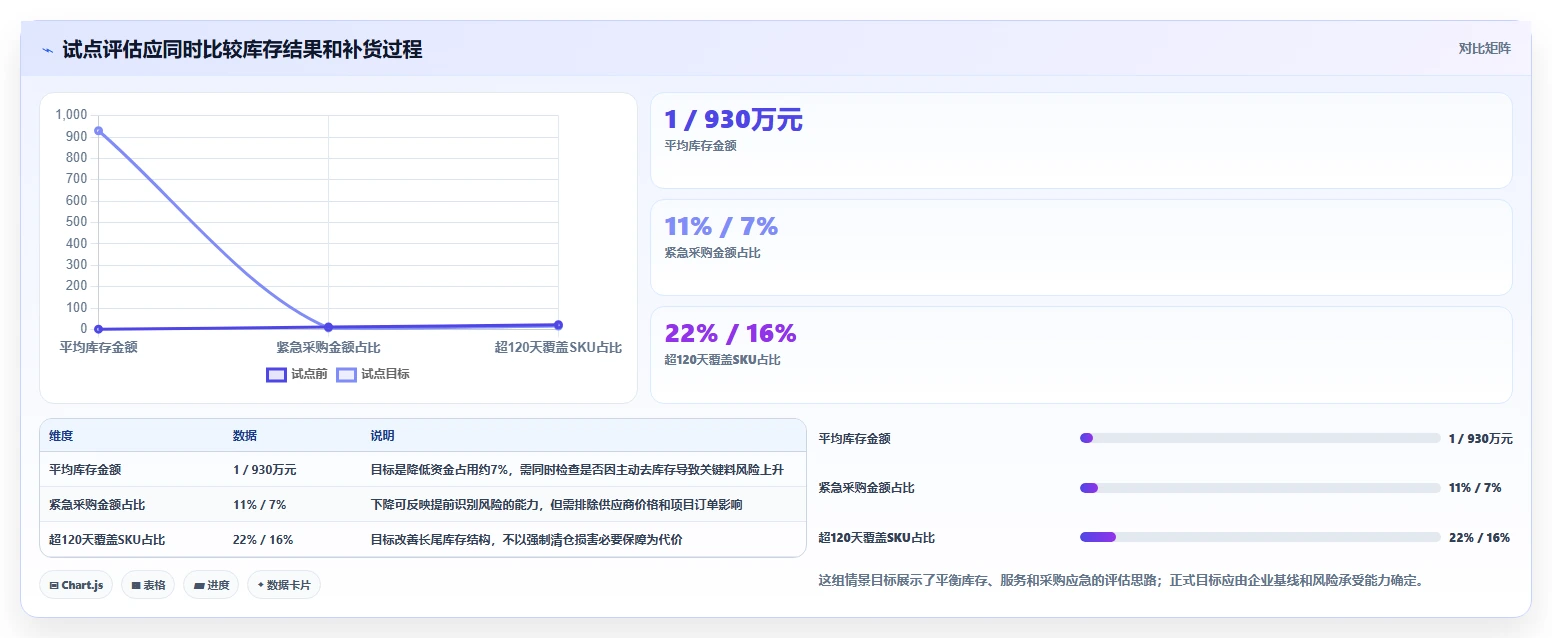Click the description starting 目标是降低资金占用约7%
This screenshot has width=1552, height=638.
pos(577,469)
